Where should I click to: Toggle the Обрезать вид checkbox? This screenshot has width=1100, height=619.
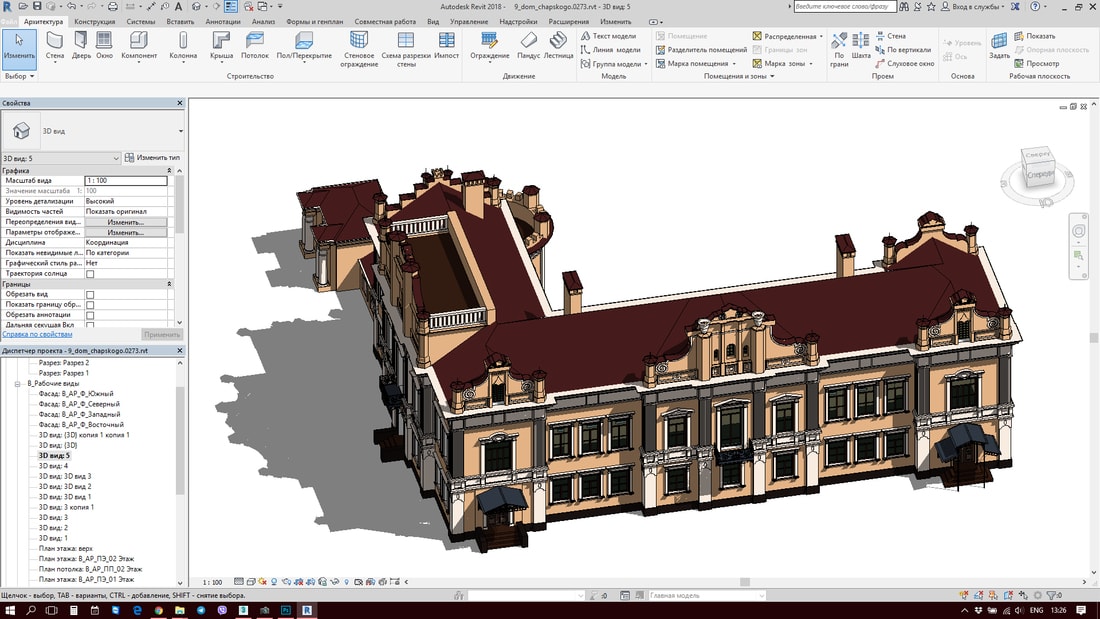[90, 295]
